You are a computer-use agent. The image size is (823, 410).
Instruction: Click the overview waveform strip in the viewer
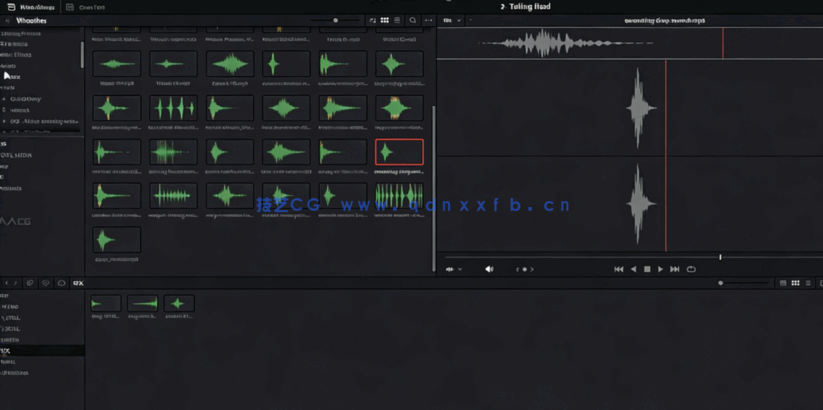[630, 43]
